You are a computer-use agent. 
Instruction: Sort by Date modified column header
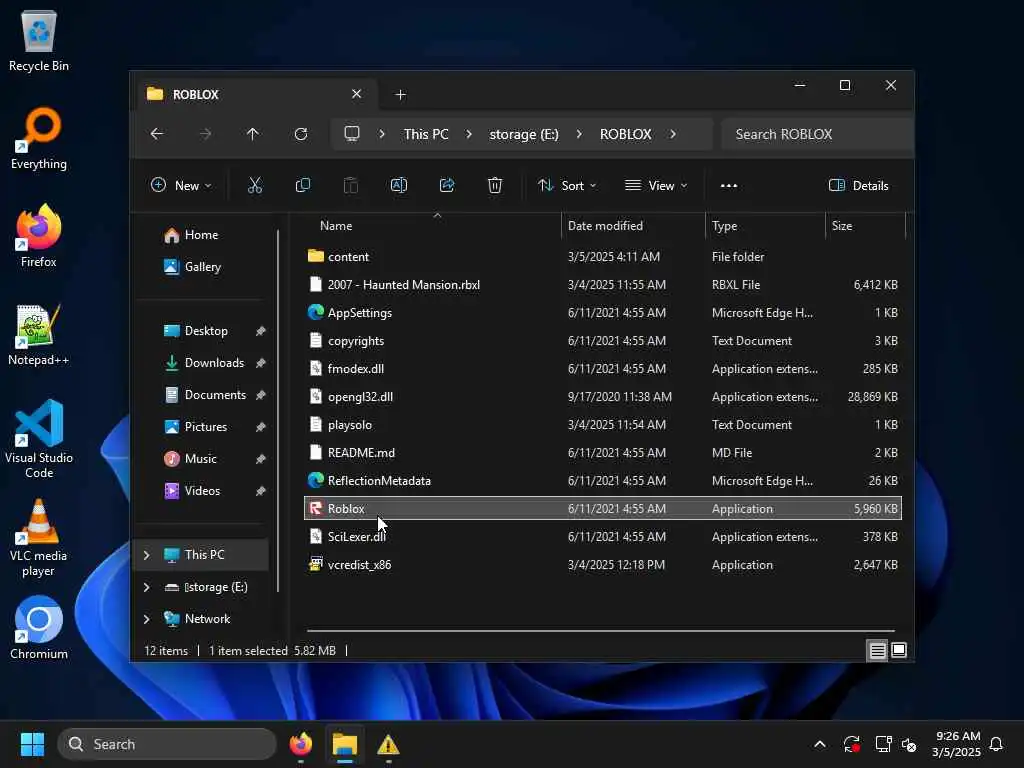632,226
